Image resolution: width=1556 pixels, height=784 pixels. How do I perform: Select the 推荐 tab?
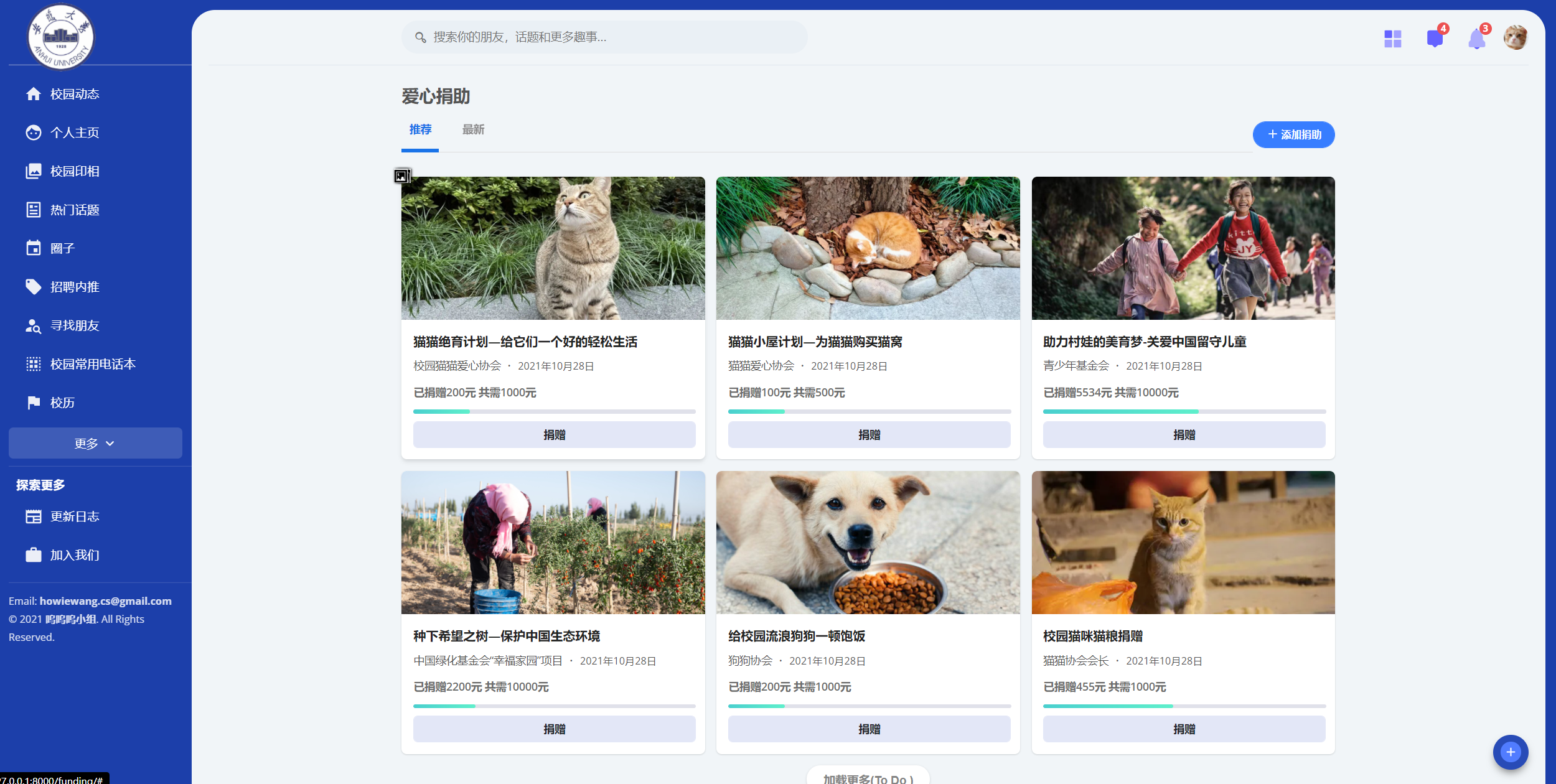(420, 130)
